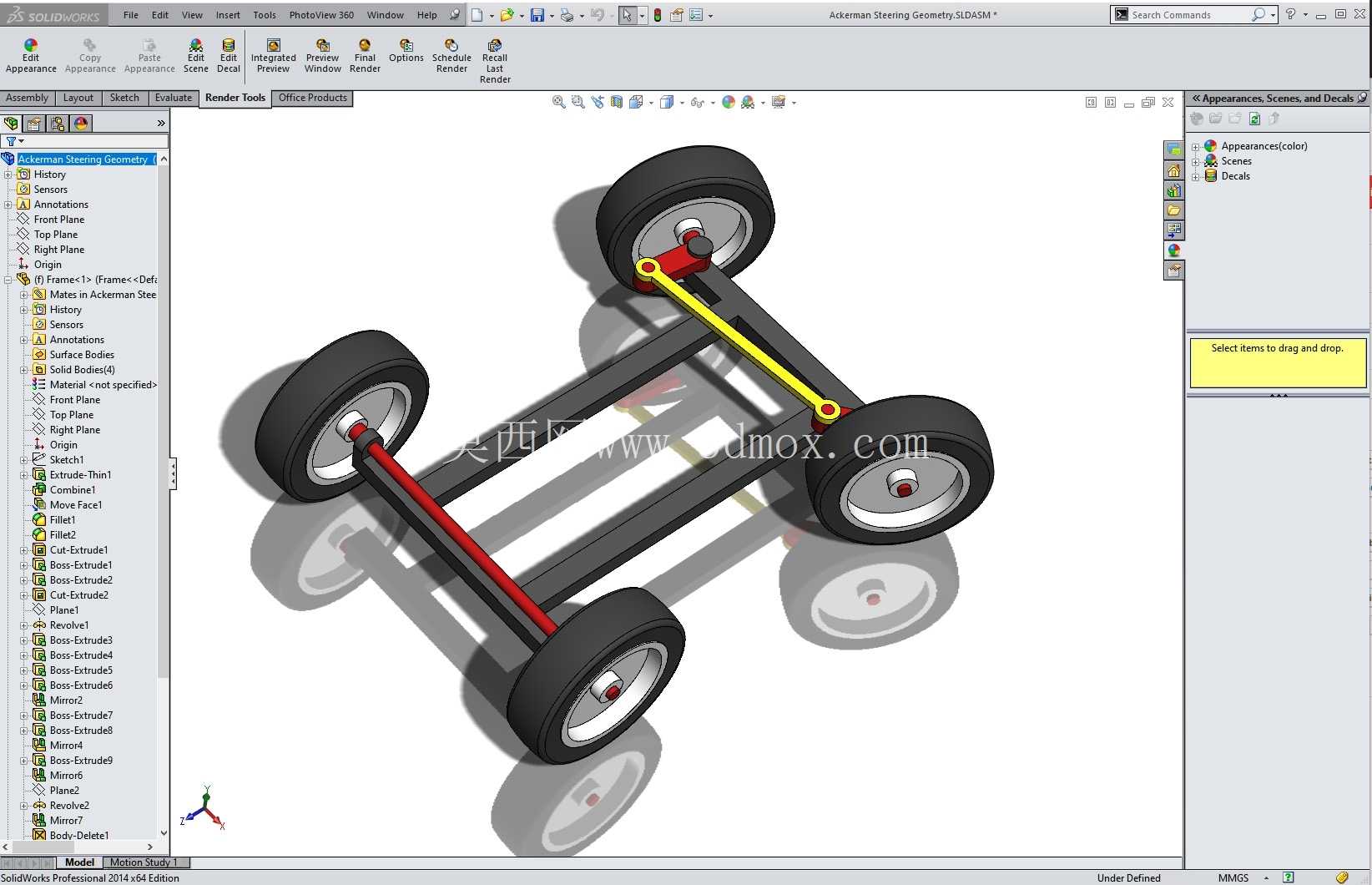The image size is (1372, 885).
Task: Open the PropertyManager tab
Action: click(x=34, y=124)
